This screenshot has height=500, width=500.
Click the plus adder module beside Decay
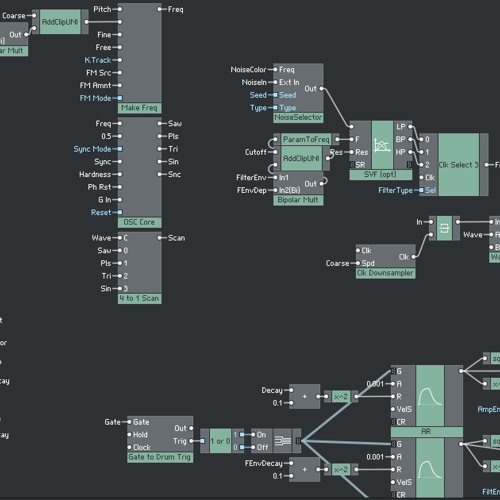coord(304,397)
